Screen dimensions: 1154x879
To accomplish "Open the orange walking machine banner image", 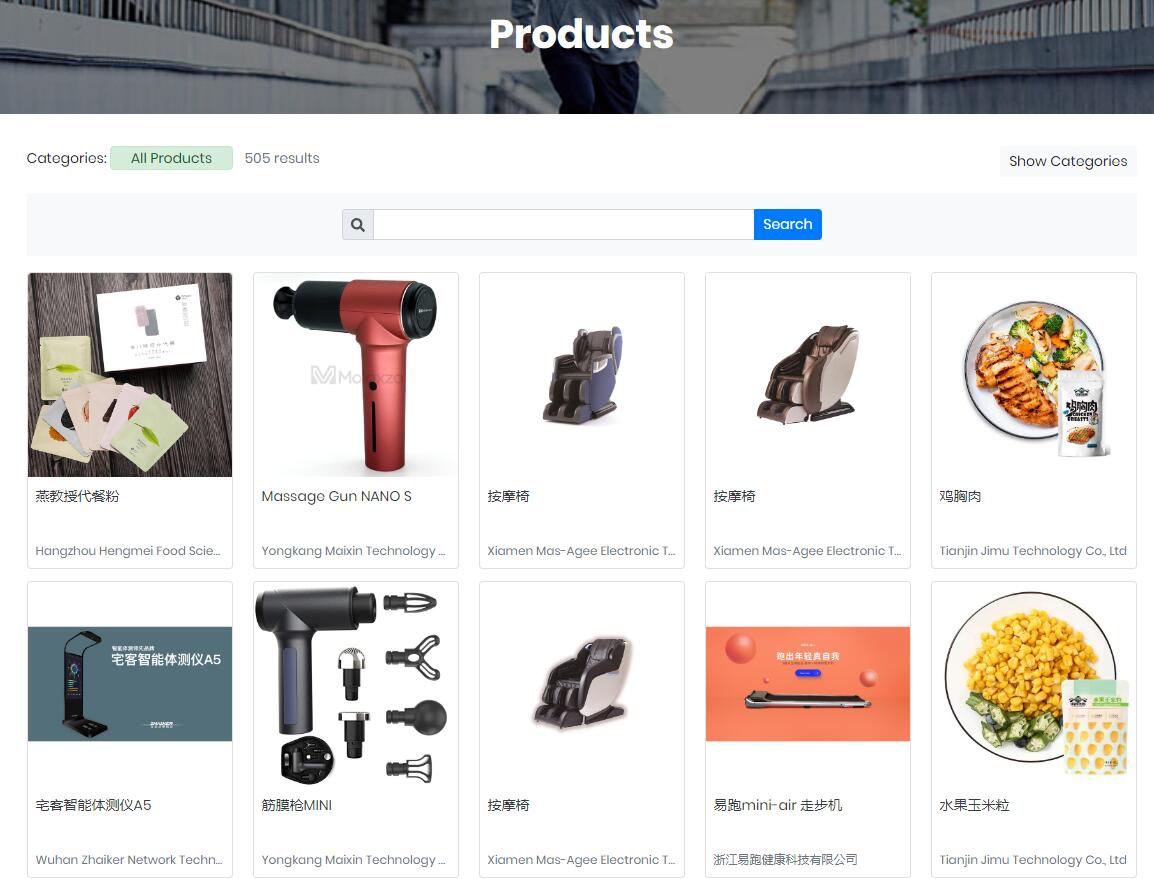I will [x=808, y=684].
